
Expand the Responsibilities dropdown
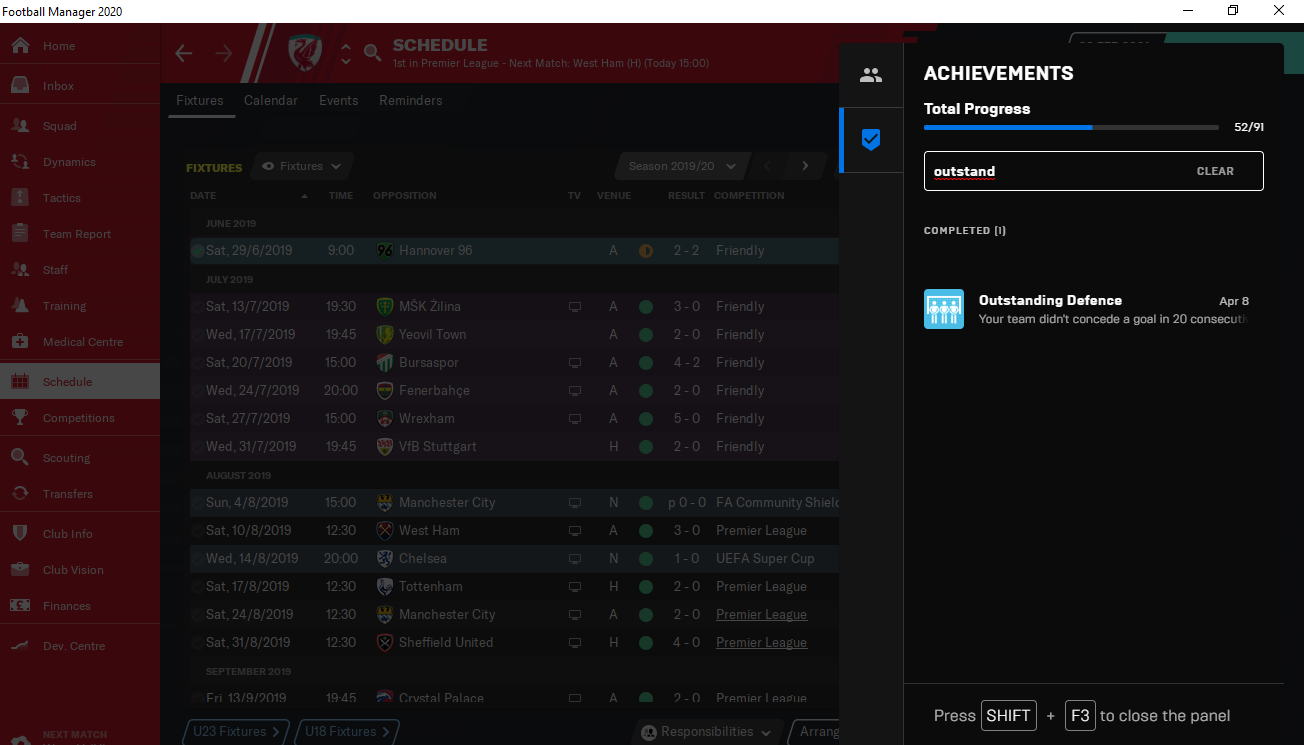tap(708, 732)
